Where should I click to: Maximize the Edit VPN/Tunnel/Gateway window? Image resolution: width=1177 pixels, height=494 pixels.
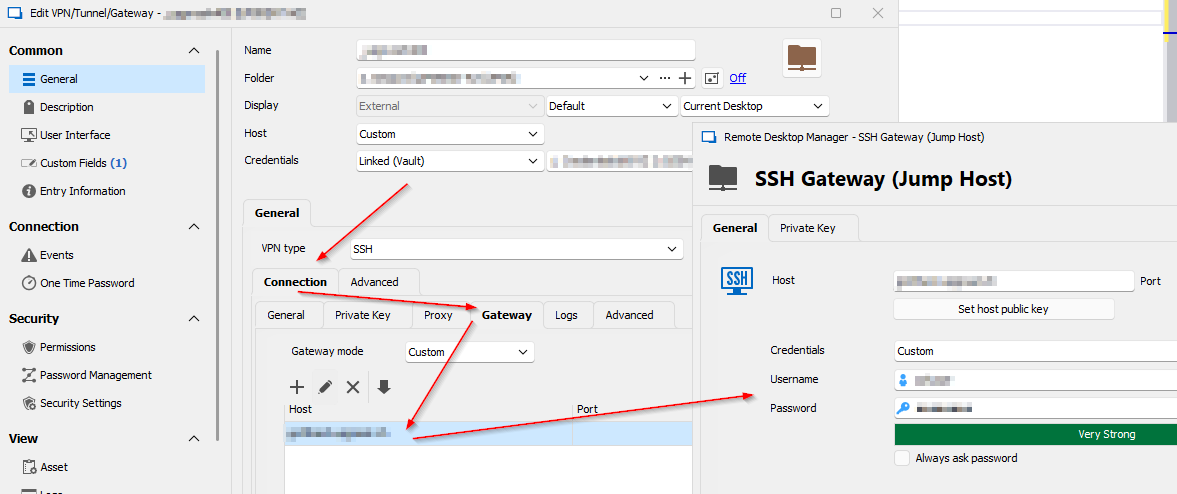[835, 13]
